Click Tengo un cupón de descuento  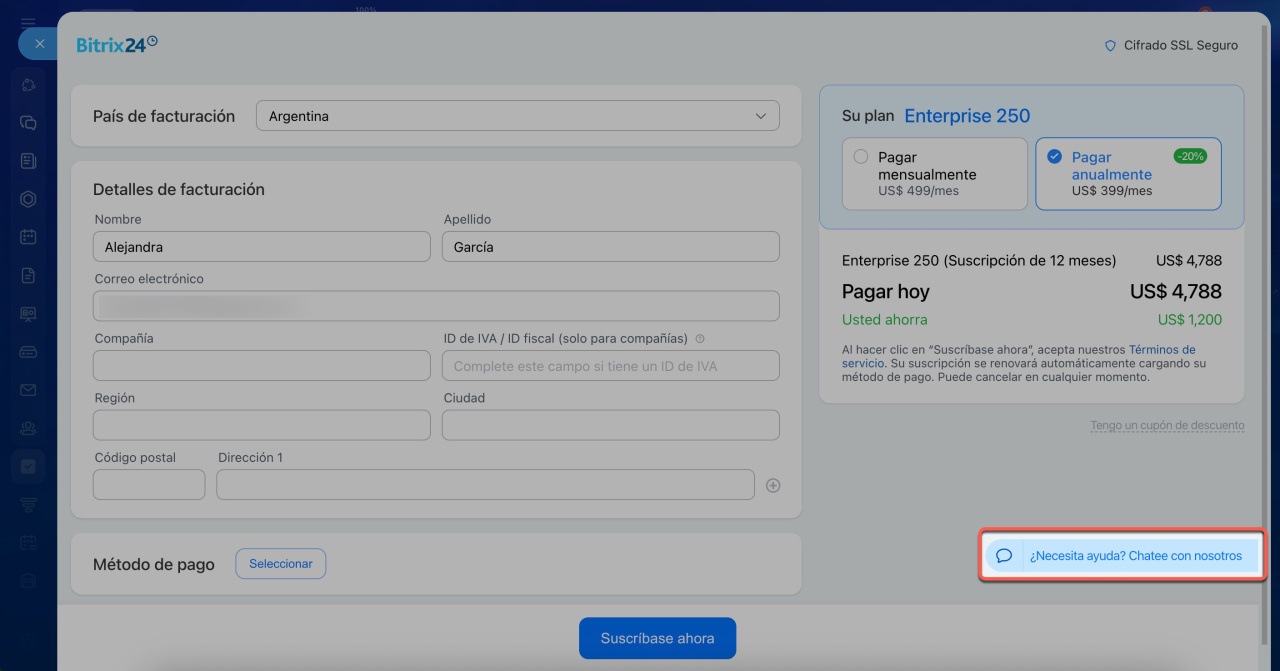tap(1167, 426)
